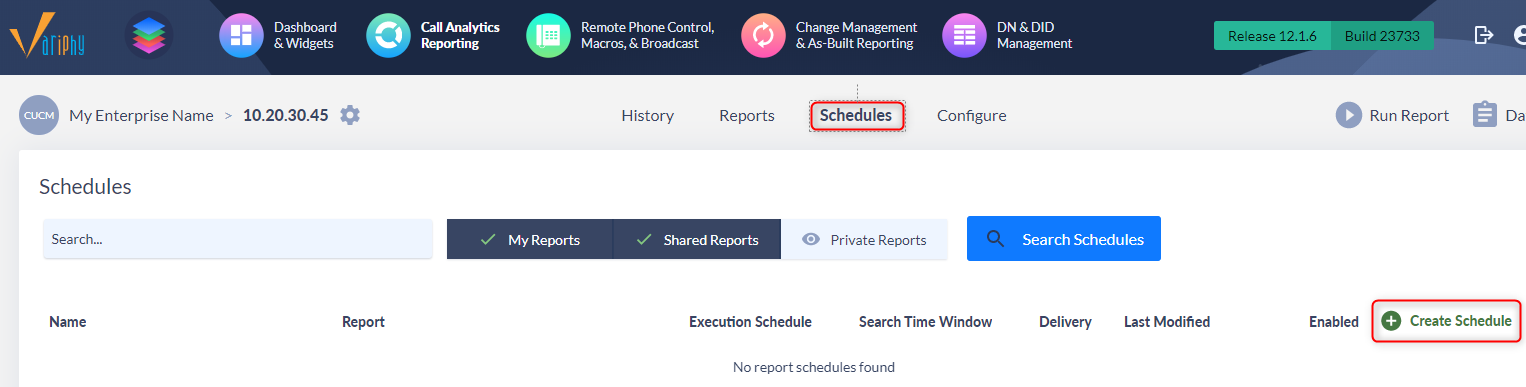
Task: Open the Configure tab
Action: pos(971,115)
